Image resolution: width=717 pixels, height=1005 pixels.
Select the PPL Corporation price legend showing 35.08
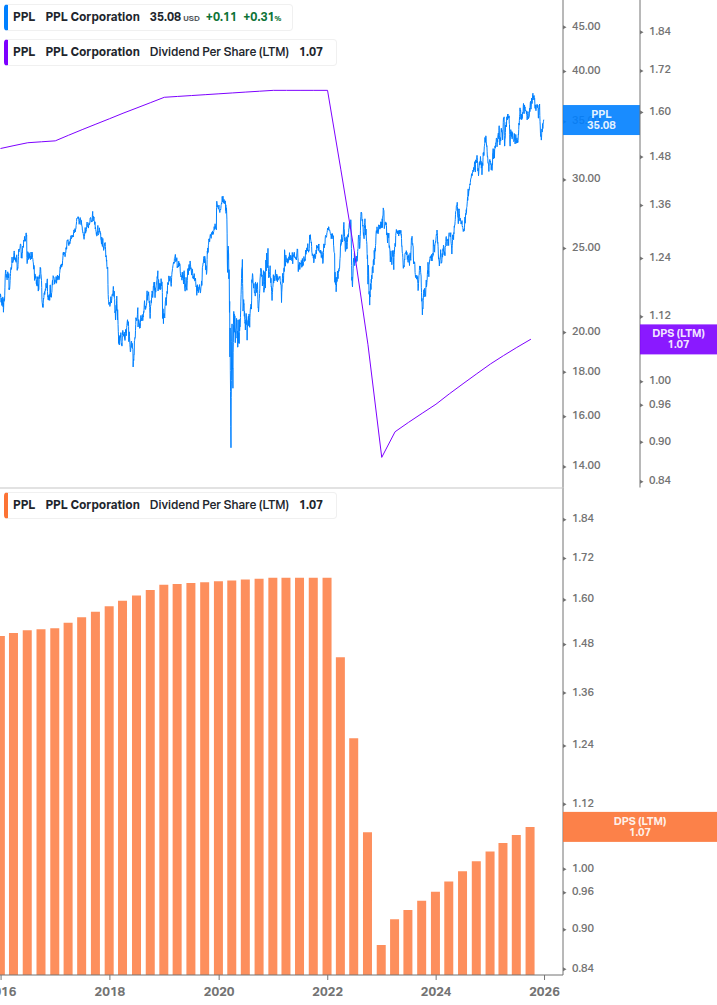click(x=148, y=17)
